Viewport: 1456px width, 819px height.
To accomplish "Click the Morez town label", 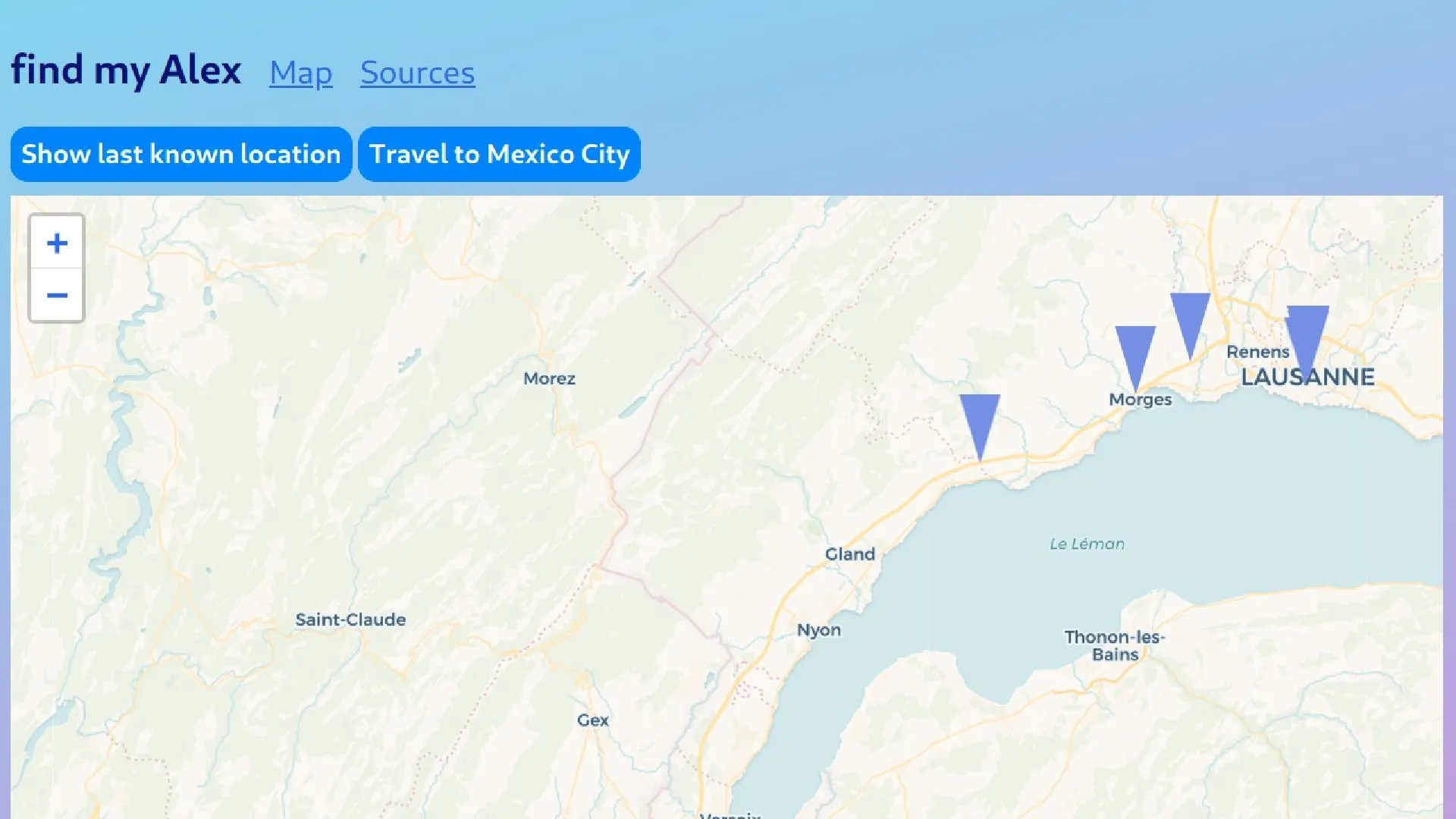I will [549, 378].
